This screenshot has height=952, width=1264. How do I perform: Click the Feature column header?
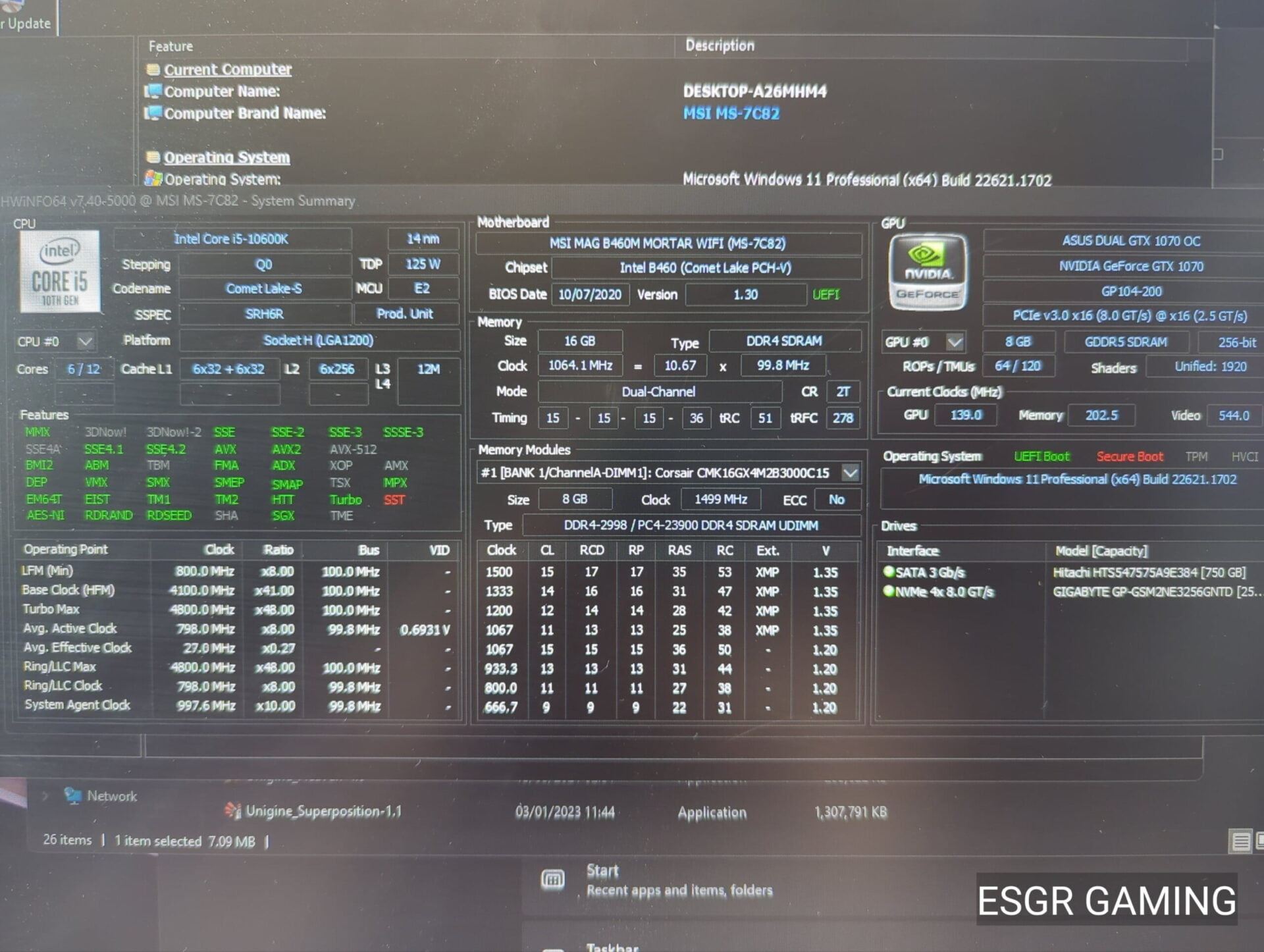[x=171, y=46]
